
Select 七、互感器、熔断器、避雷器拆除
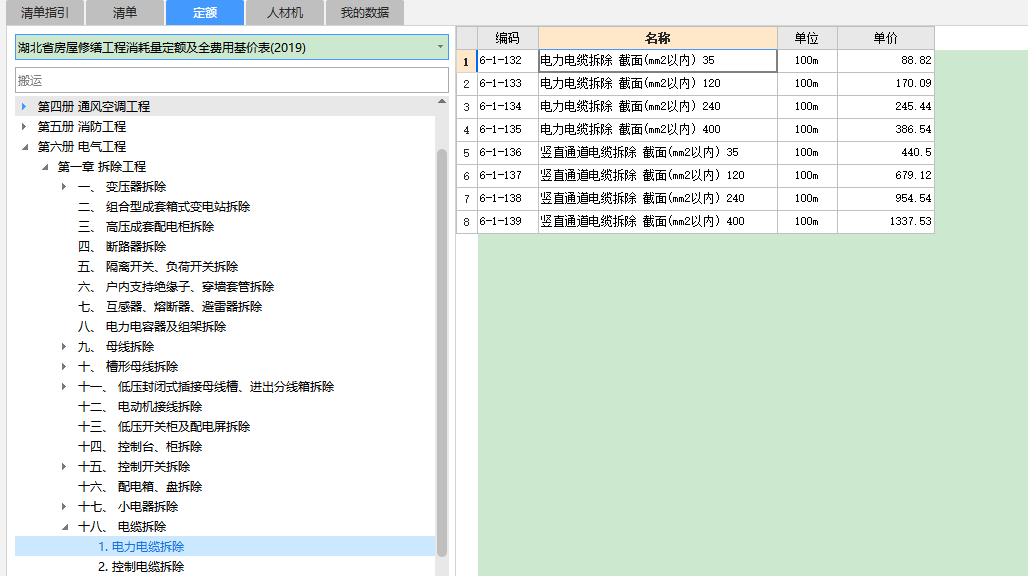(170, 307)
